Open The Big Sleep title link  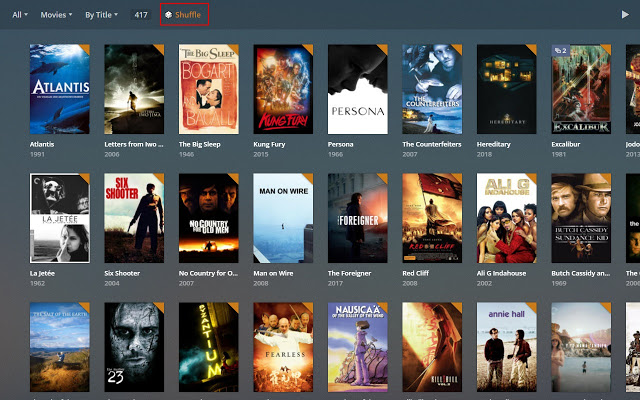click(200, 144)
